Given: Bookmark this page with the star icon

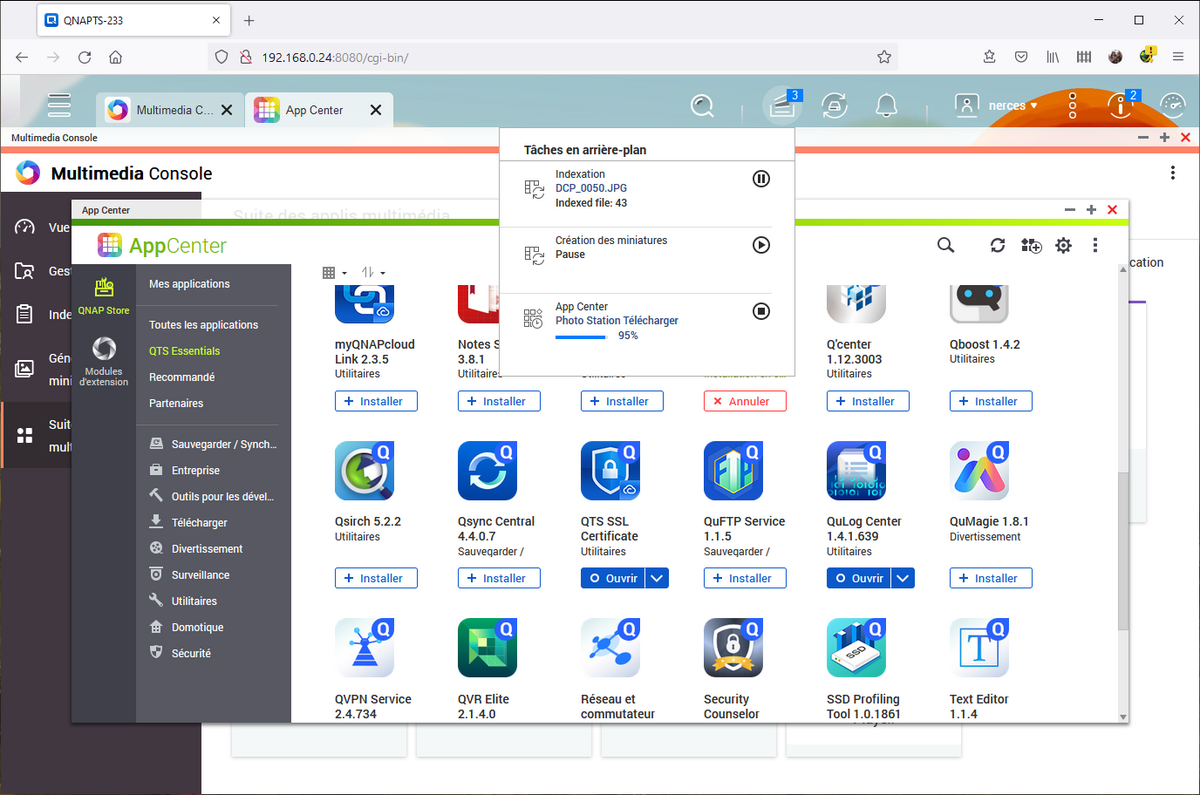Looking at the screenshot, I should [883, 57].
